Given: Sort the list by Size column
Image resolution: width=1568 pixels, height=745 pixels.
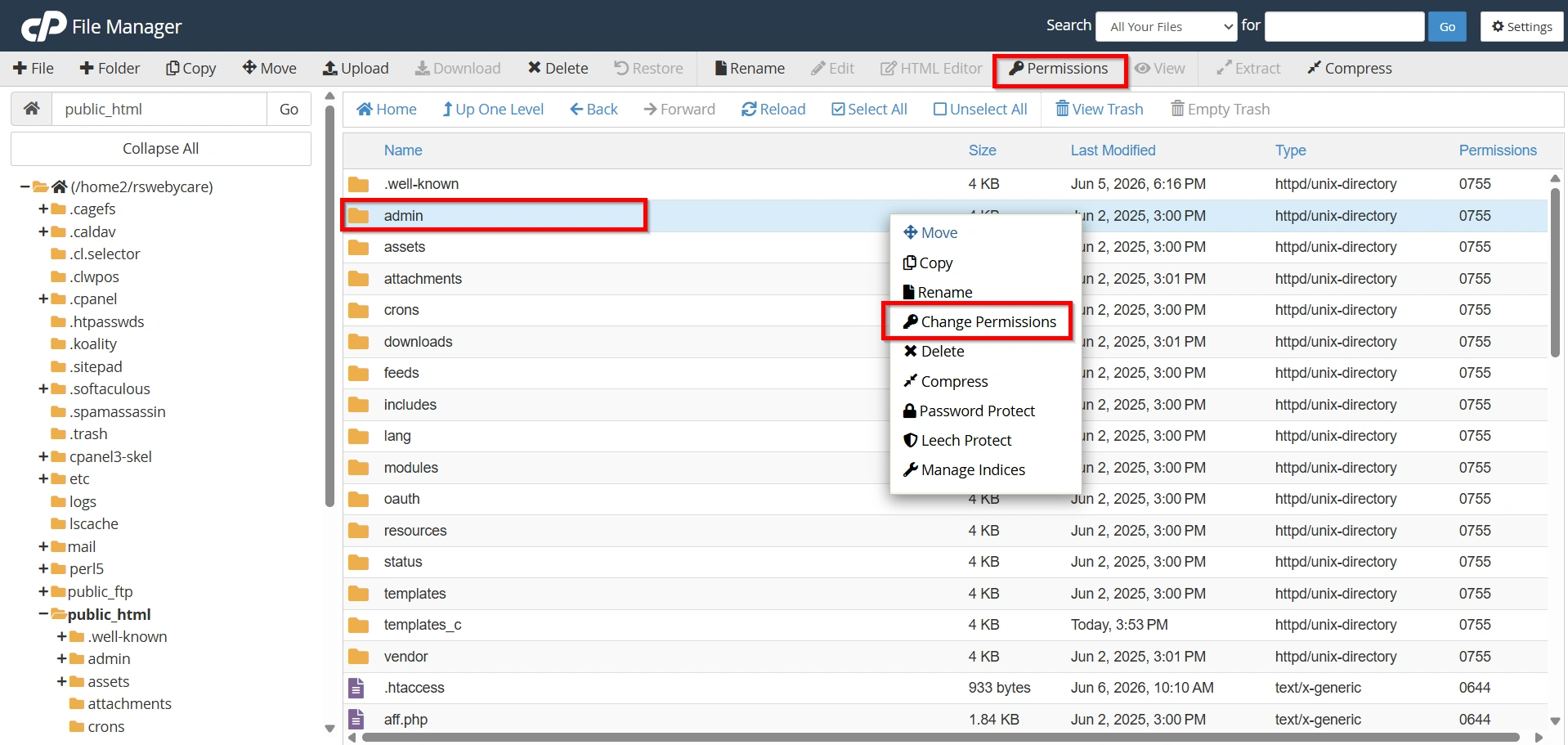Looking at the screenshot, I should [982, 150].
